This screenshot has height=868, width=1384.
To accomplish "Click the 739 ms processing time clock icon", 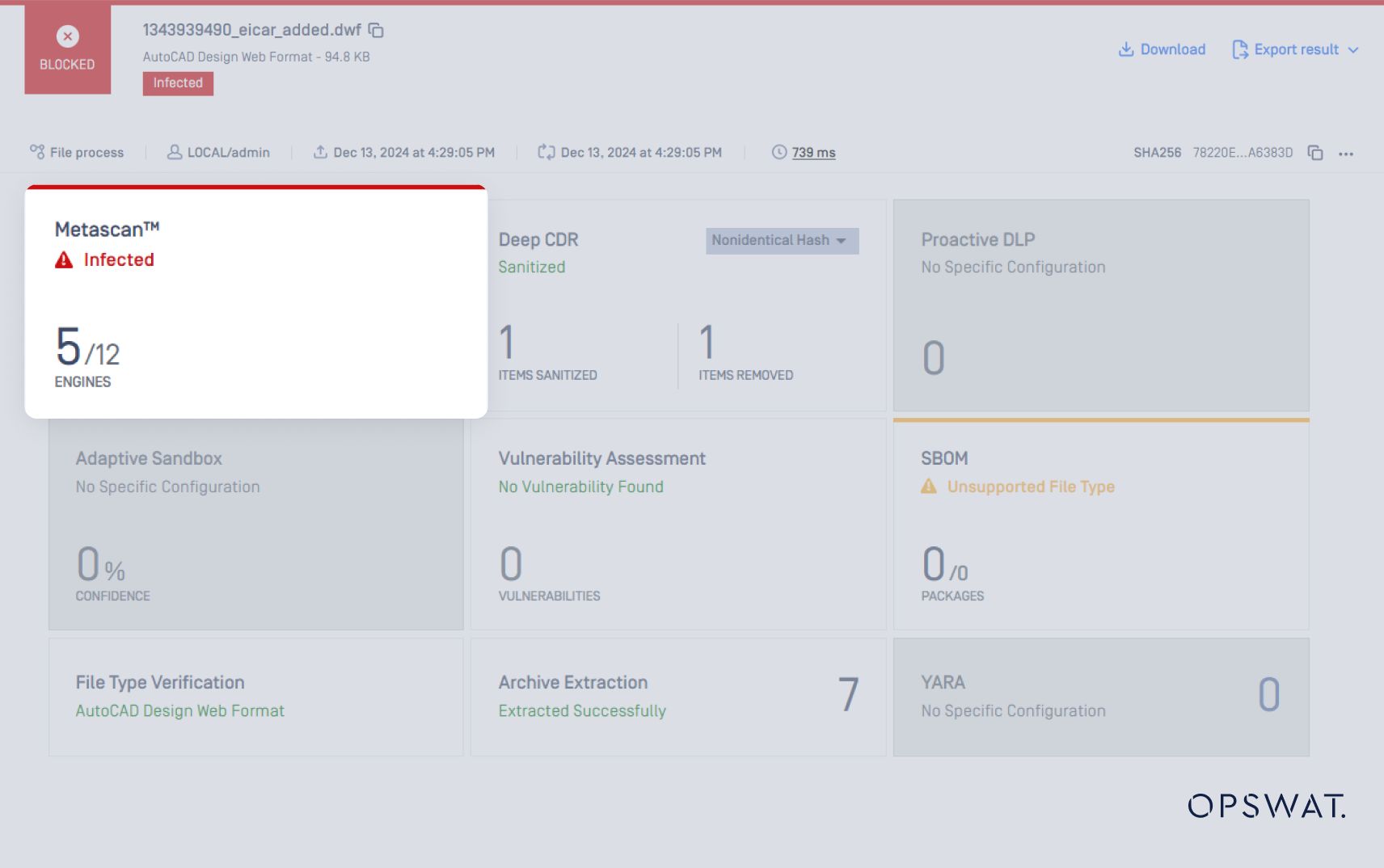I will tap(778, 152).
